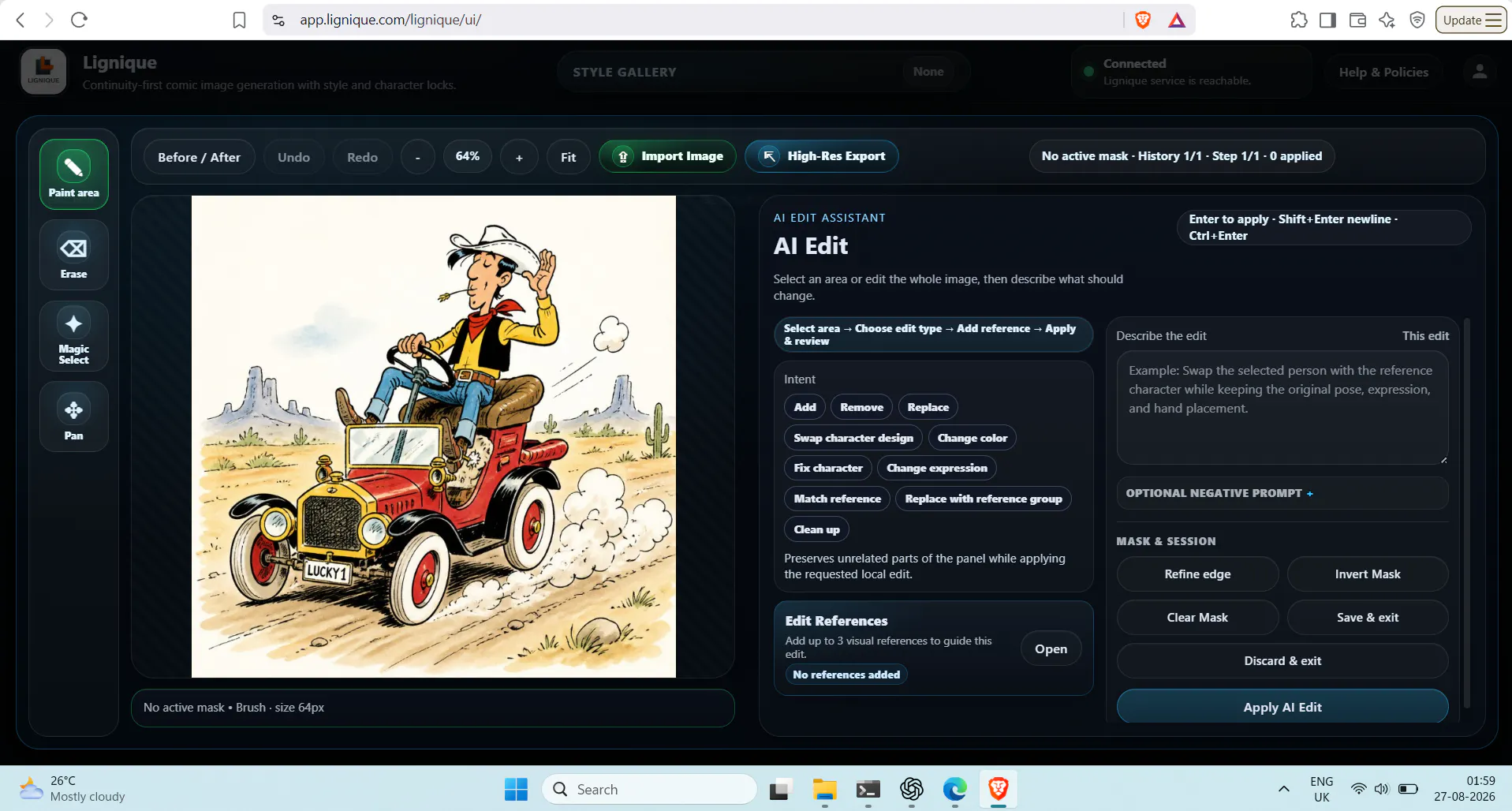The height and width of the screenshot is (811, 1512).
Task: Click the Windows taskbar Search box
Action: tap(649, 789)
